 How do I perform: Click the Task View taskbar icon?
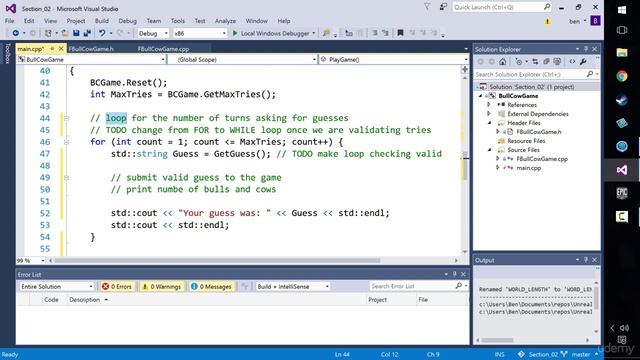click(622, 30)
